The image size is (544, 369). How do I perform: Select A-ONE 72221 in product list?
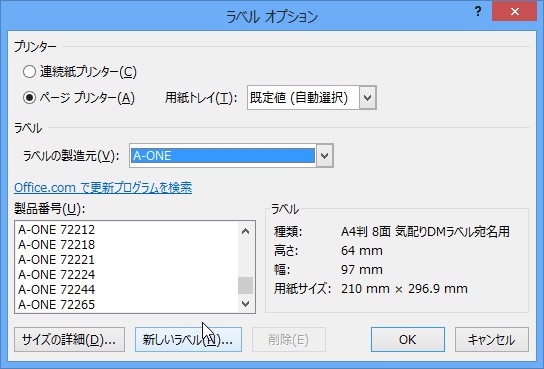coord(127,260)
